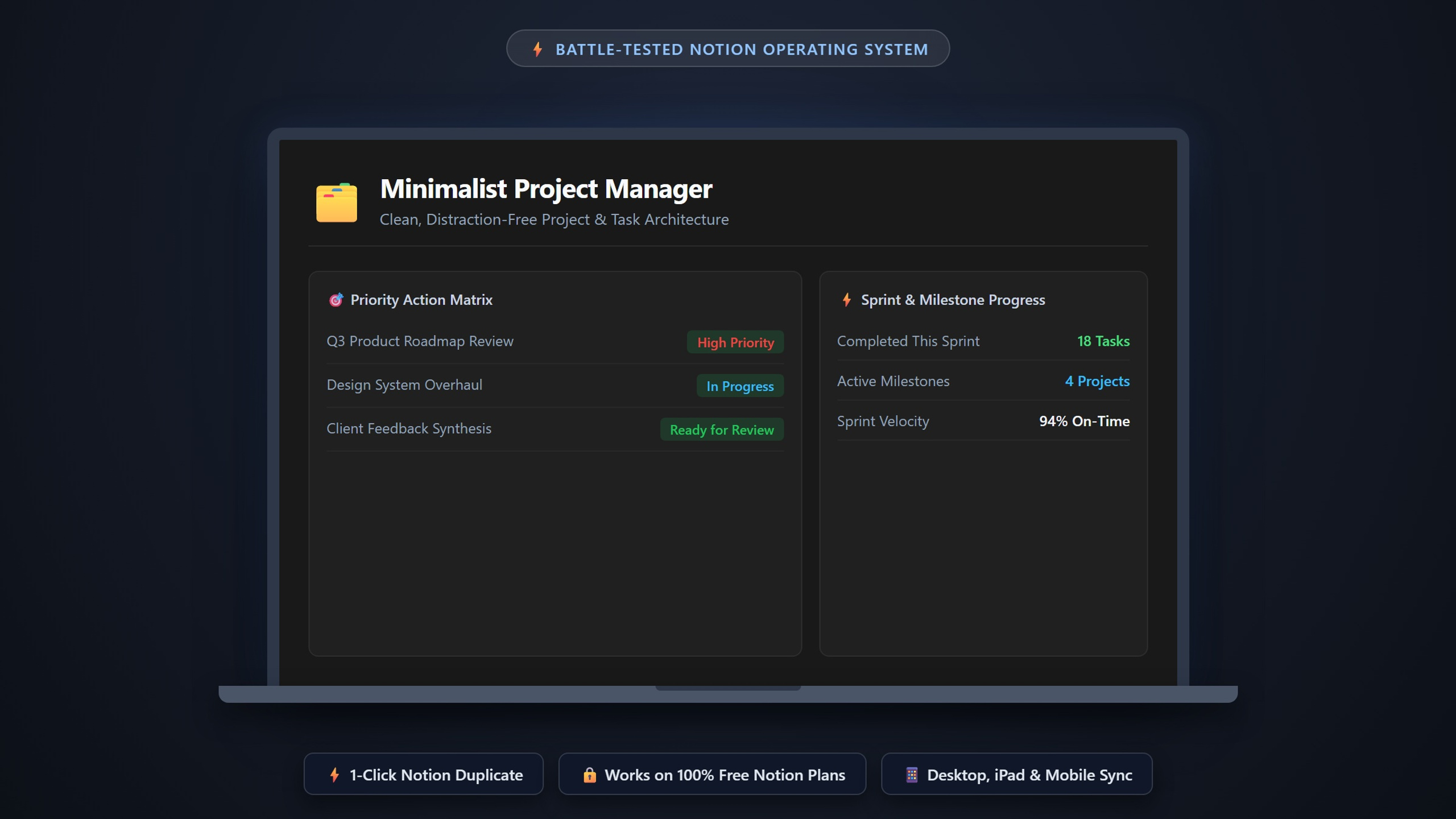This screenshot has height=819, width=1456.
Task: Click the Minimalist Project Manager title
Action: point(546,189)
